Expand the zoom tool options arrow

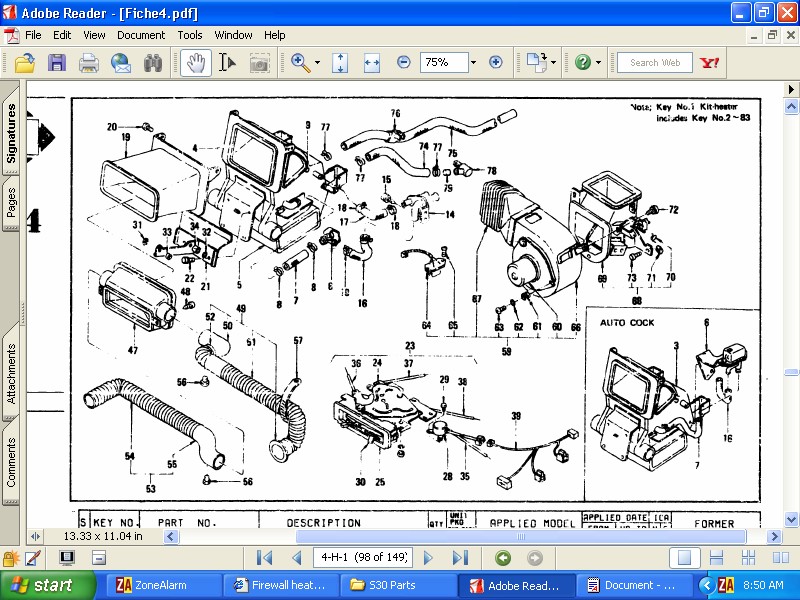(x=317, y=63)
